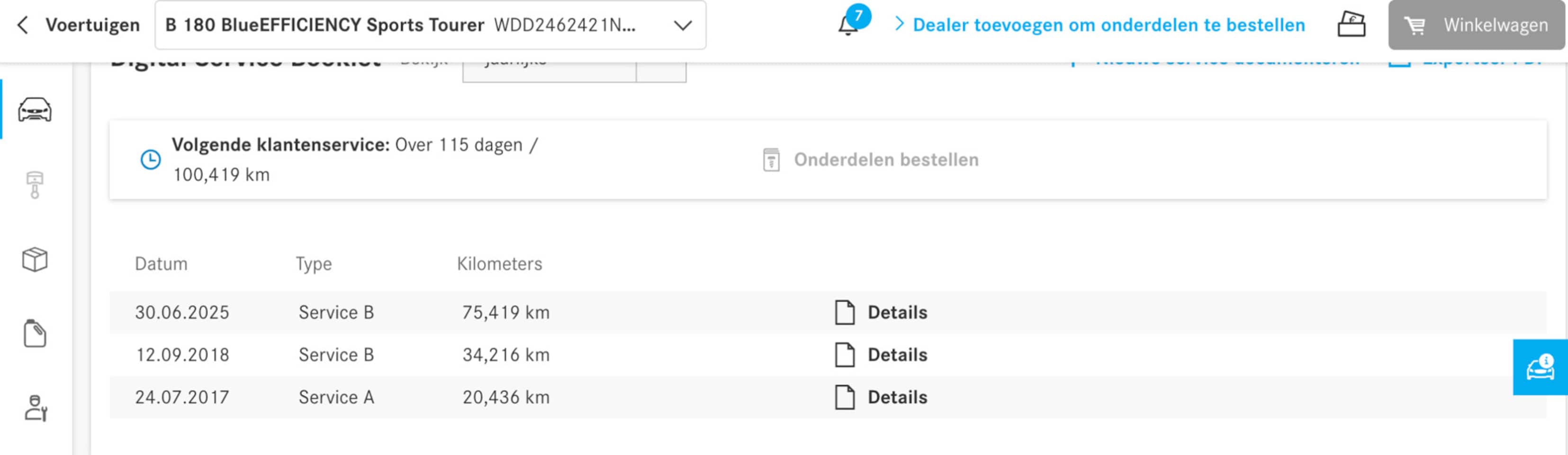Open the notifications bell with 7 badge
1568x455 pixels.
click(848, 24)
